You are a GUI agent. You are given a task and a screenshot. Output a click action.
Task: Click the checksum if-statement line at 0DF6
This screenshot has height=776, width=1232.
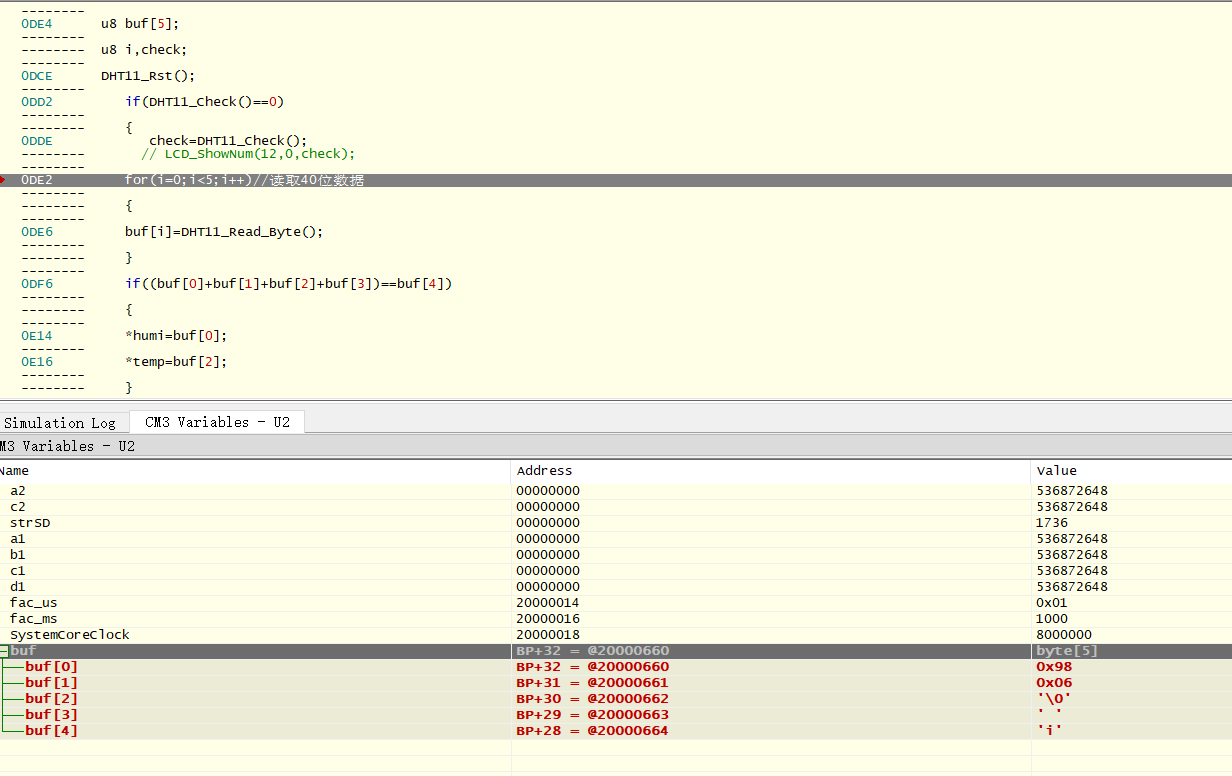click(x=289, y=284)
